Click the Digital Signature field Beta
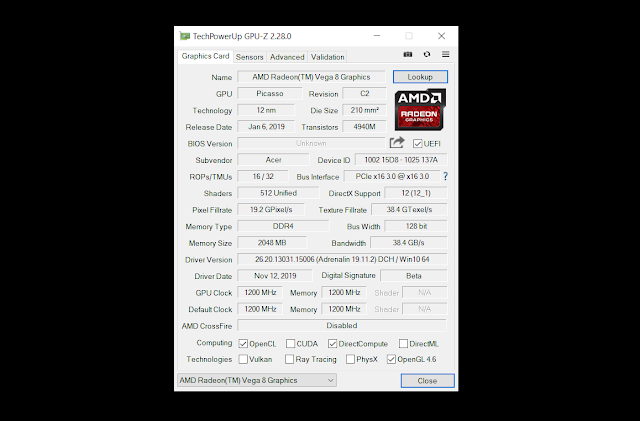 click(x=414, y=276)
